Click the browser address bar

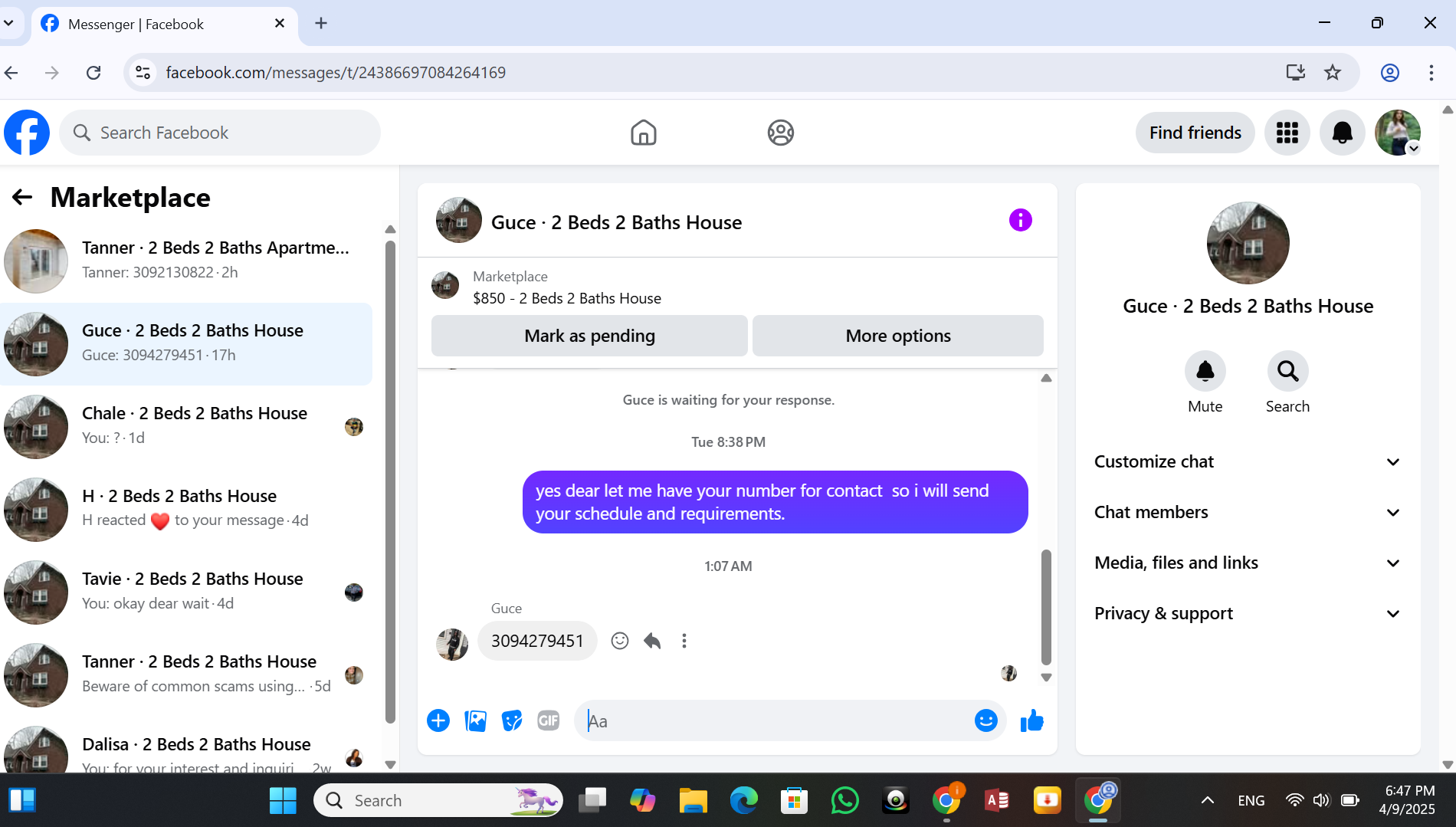coord(705,72)
